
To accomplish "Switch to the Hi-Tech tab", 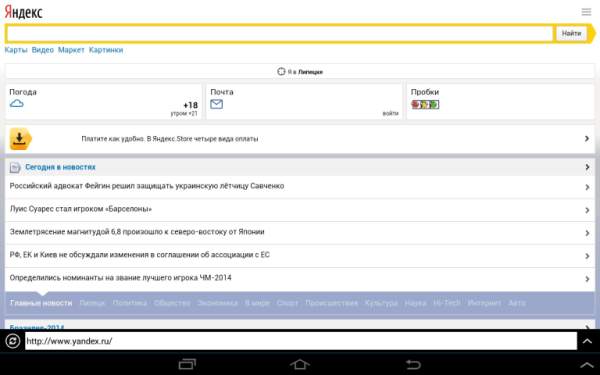I will (447, 303).
